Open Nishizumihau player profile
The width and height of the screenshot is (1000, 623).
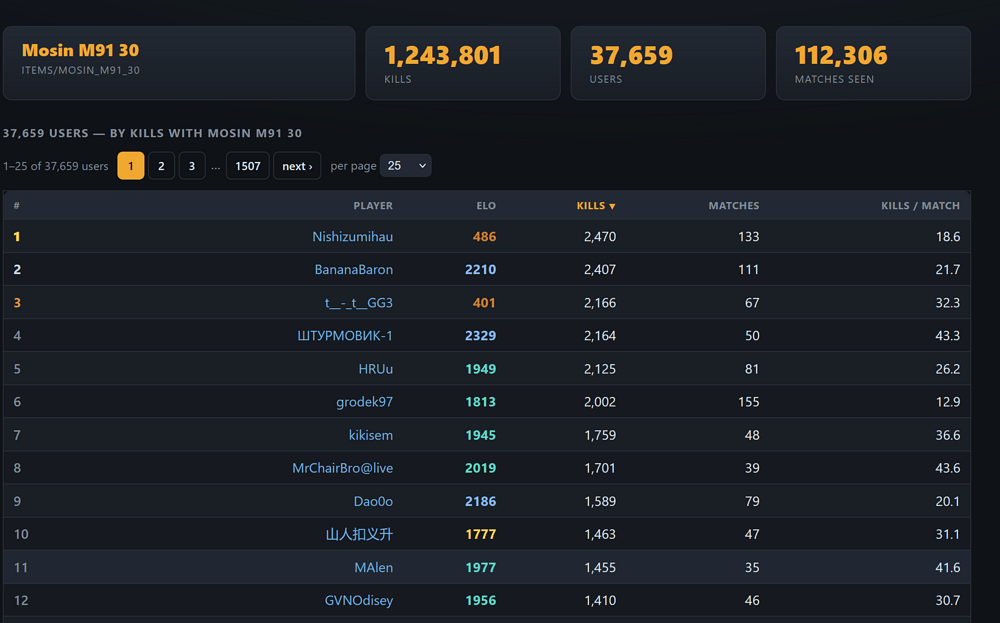[x=352, y=237]
